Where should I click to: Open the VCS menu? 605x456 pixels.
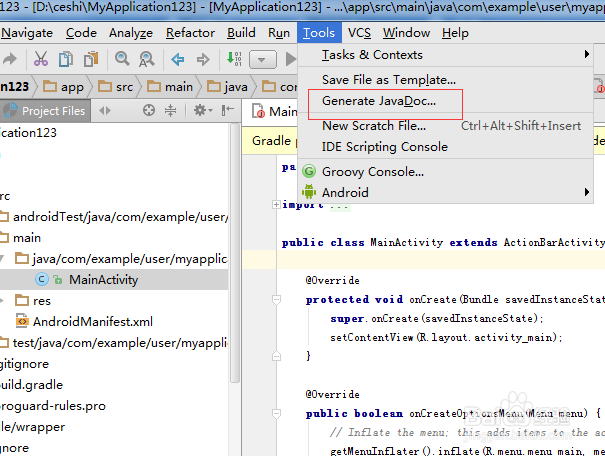359,33
